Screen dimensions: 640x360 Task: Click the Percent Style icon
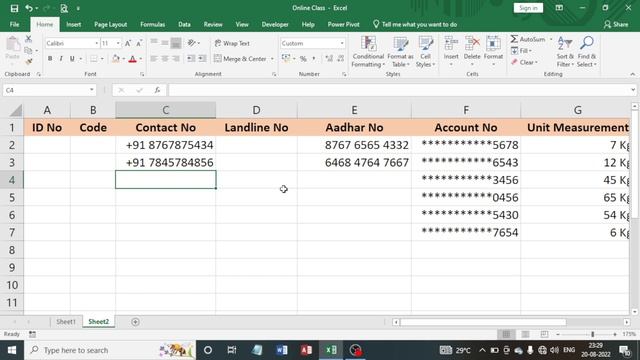[303, 59]
